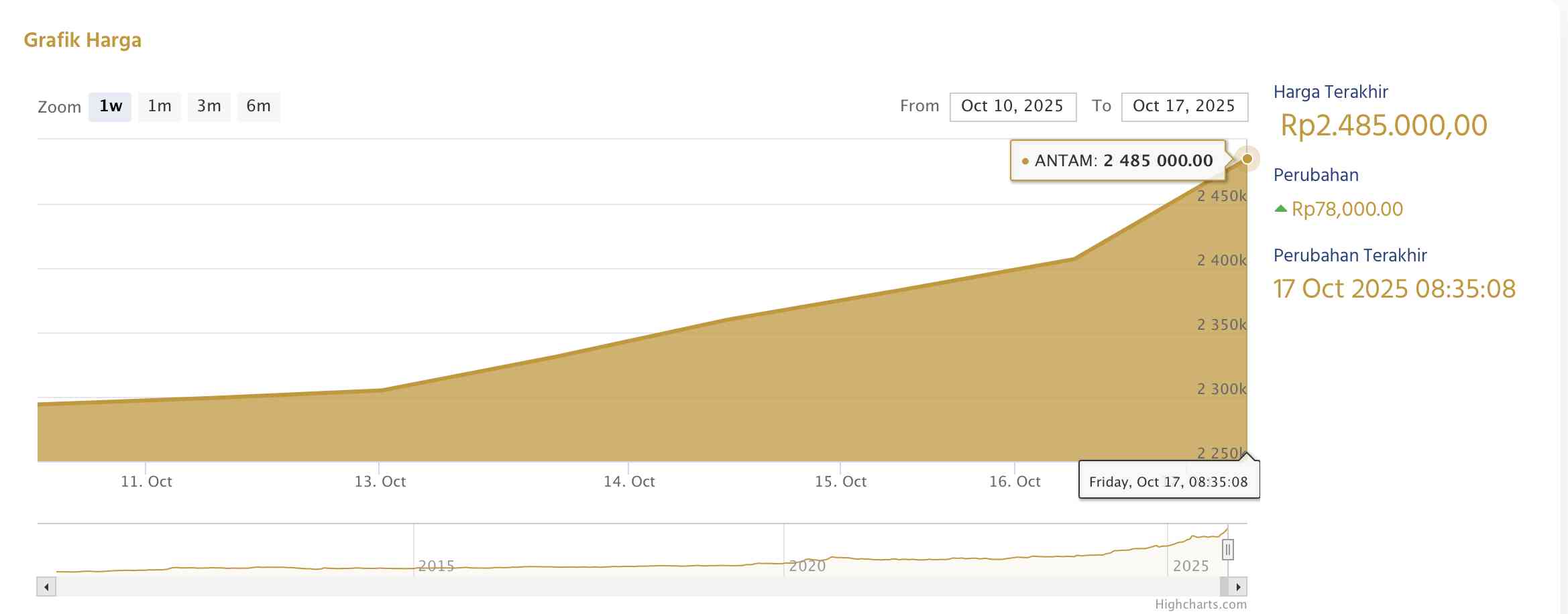Image resolution: width=1568 pixels, height=614 pixels.
Task: Click the Grafik Harga heading
Action: tap(82, 40)
